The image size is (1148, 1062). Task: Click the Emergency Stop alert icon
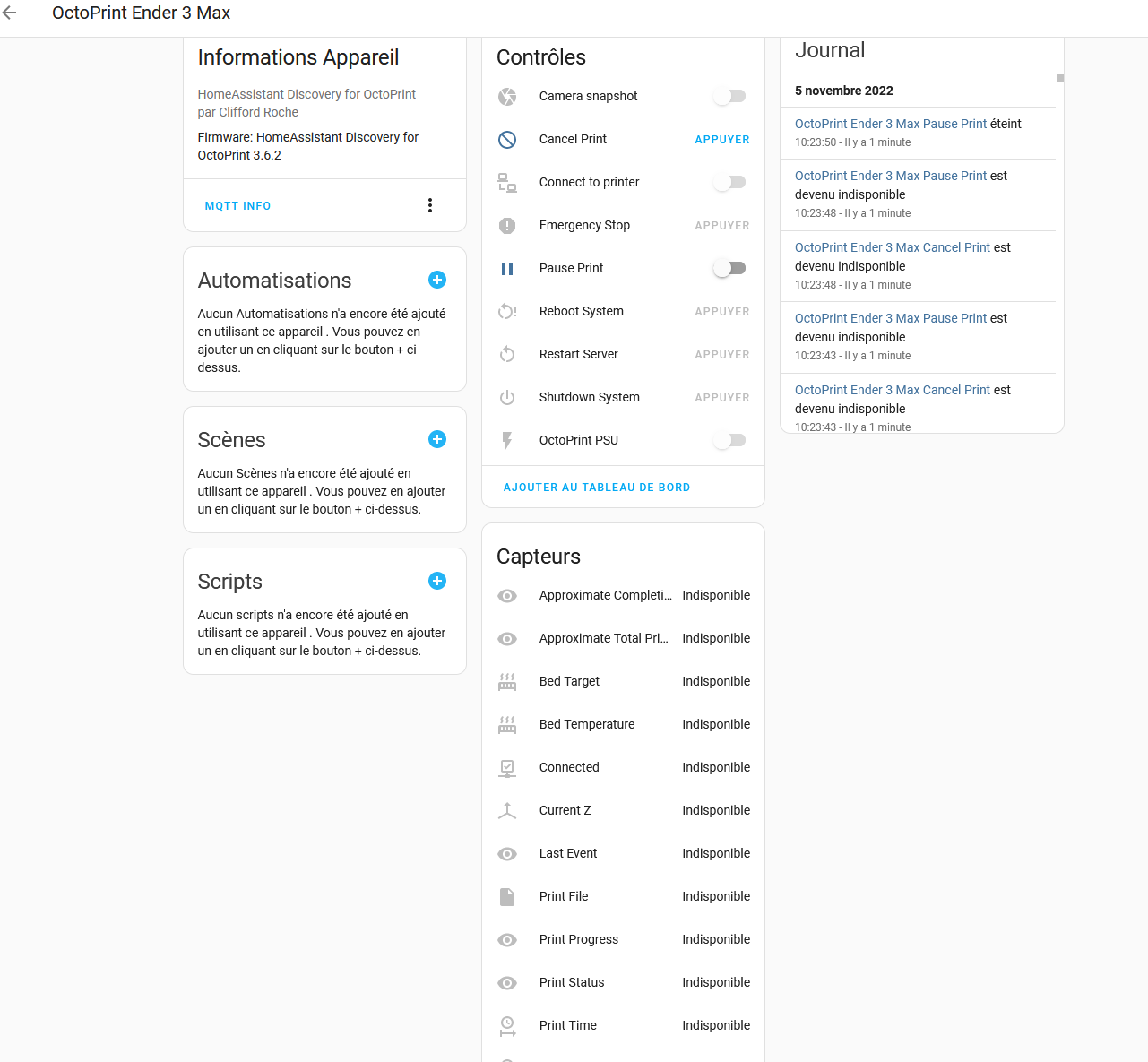(x=507, y=225)
